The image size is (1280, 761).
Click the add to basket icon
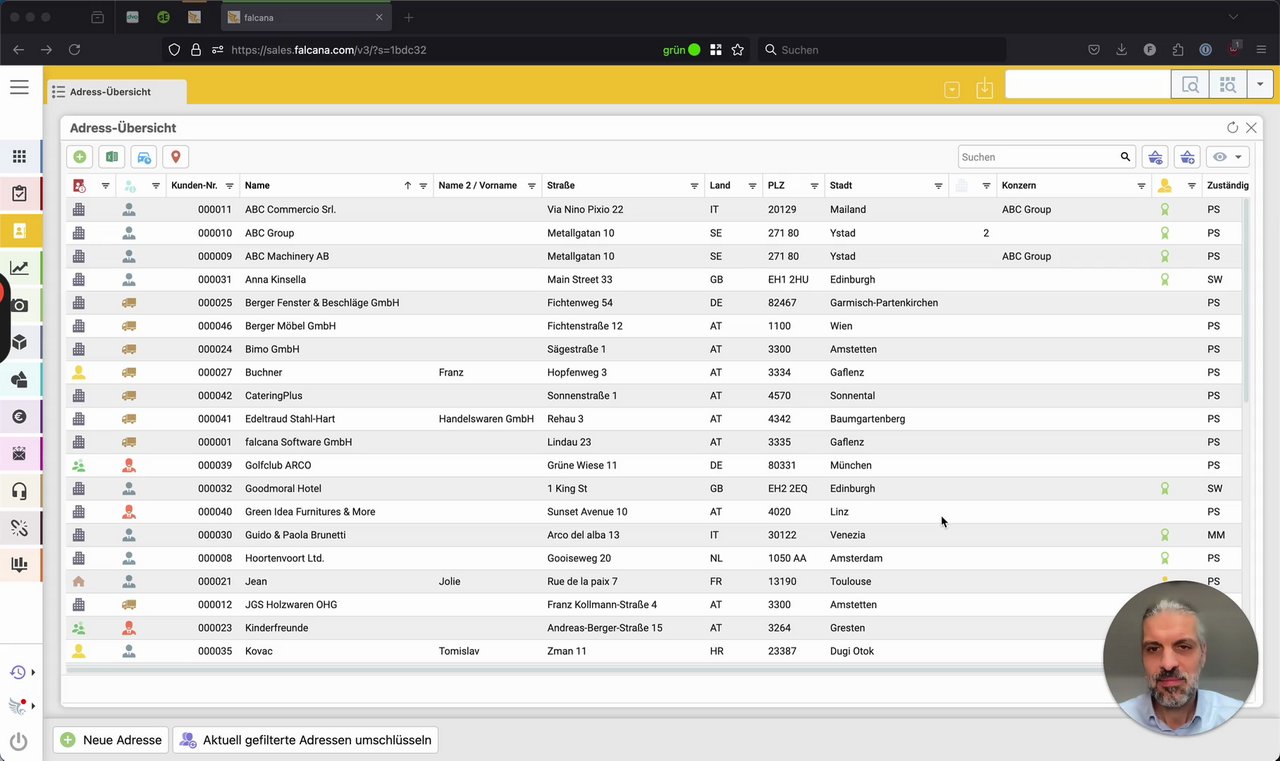point(1187,157)
